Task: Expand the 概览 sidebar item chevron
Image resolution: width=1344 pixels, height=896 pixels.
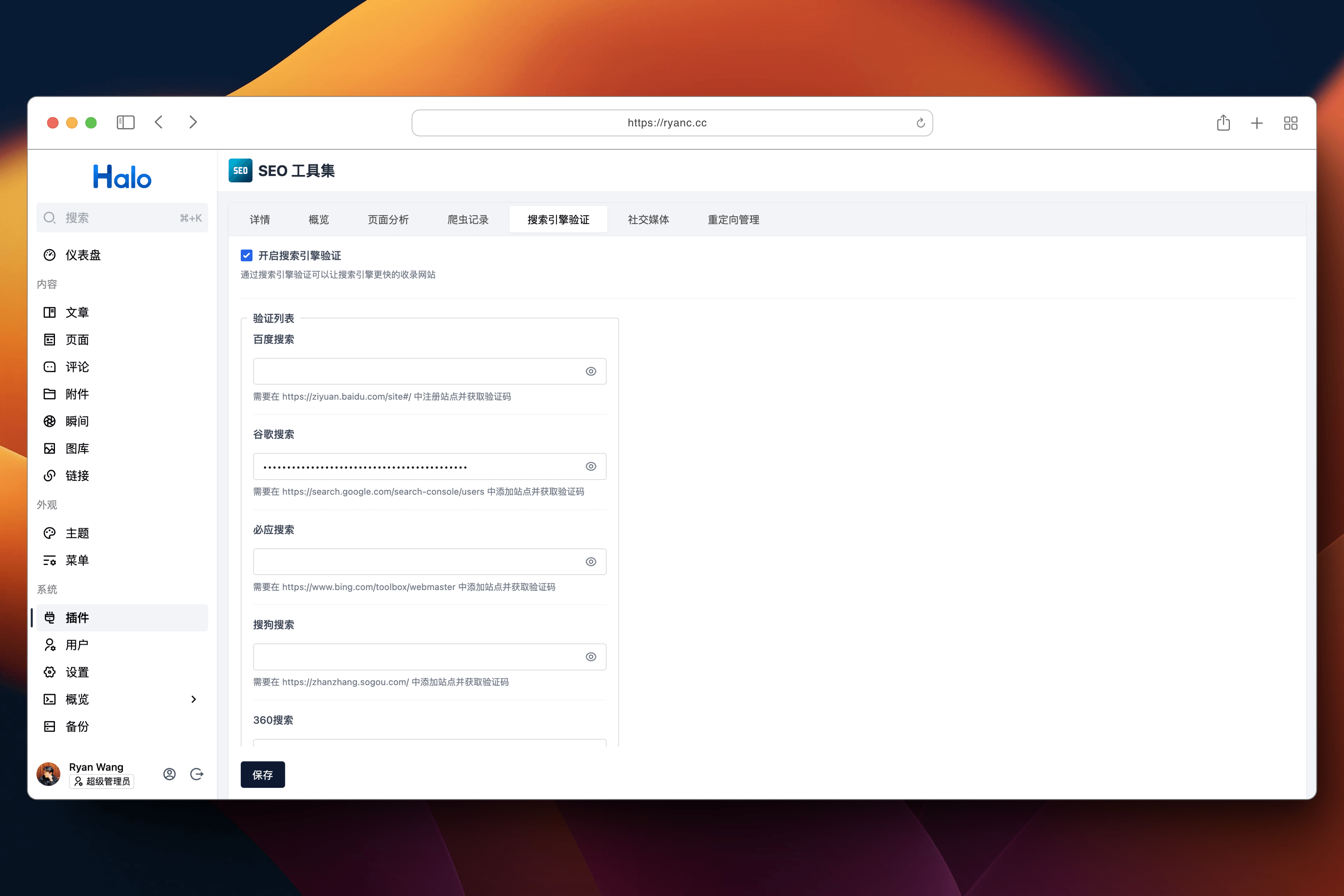Action: [194, 699]
